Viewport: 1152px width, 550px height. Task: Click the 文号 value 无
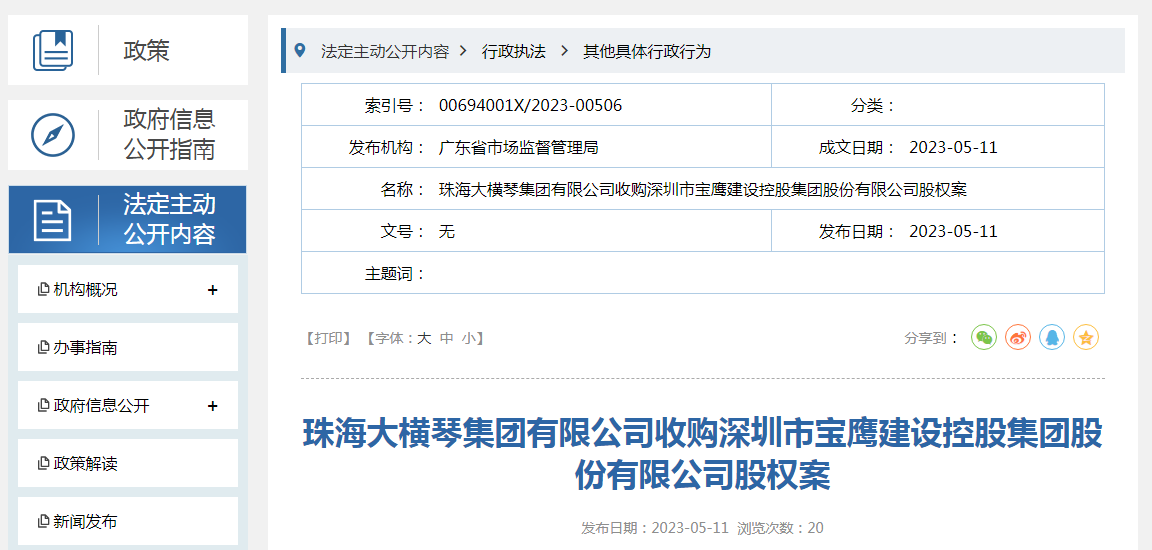(447, 231)
